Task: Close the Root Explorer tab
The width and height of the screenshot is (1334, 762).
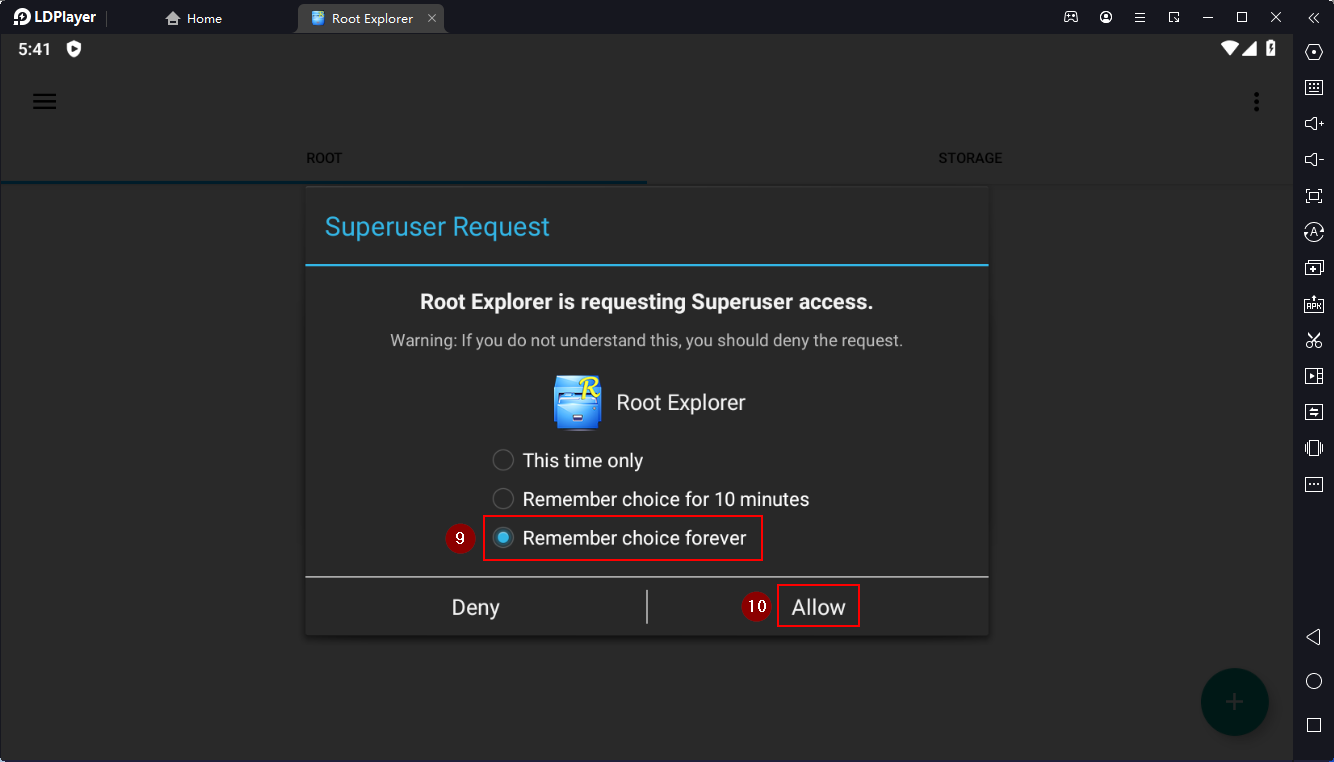Action: pyautogui.click(x=432, y=18)
